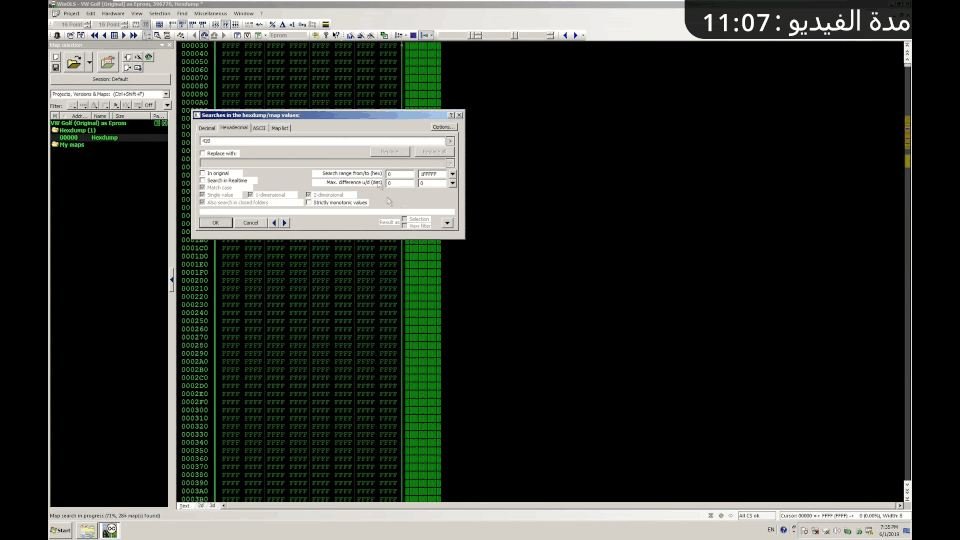Click the percent display icon
960x540 pixels.
(272, 24)
